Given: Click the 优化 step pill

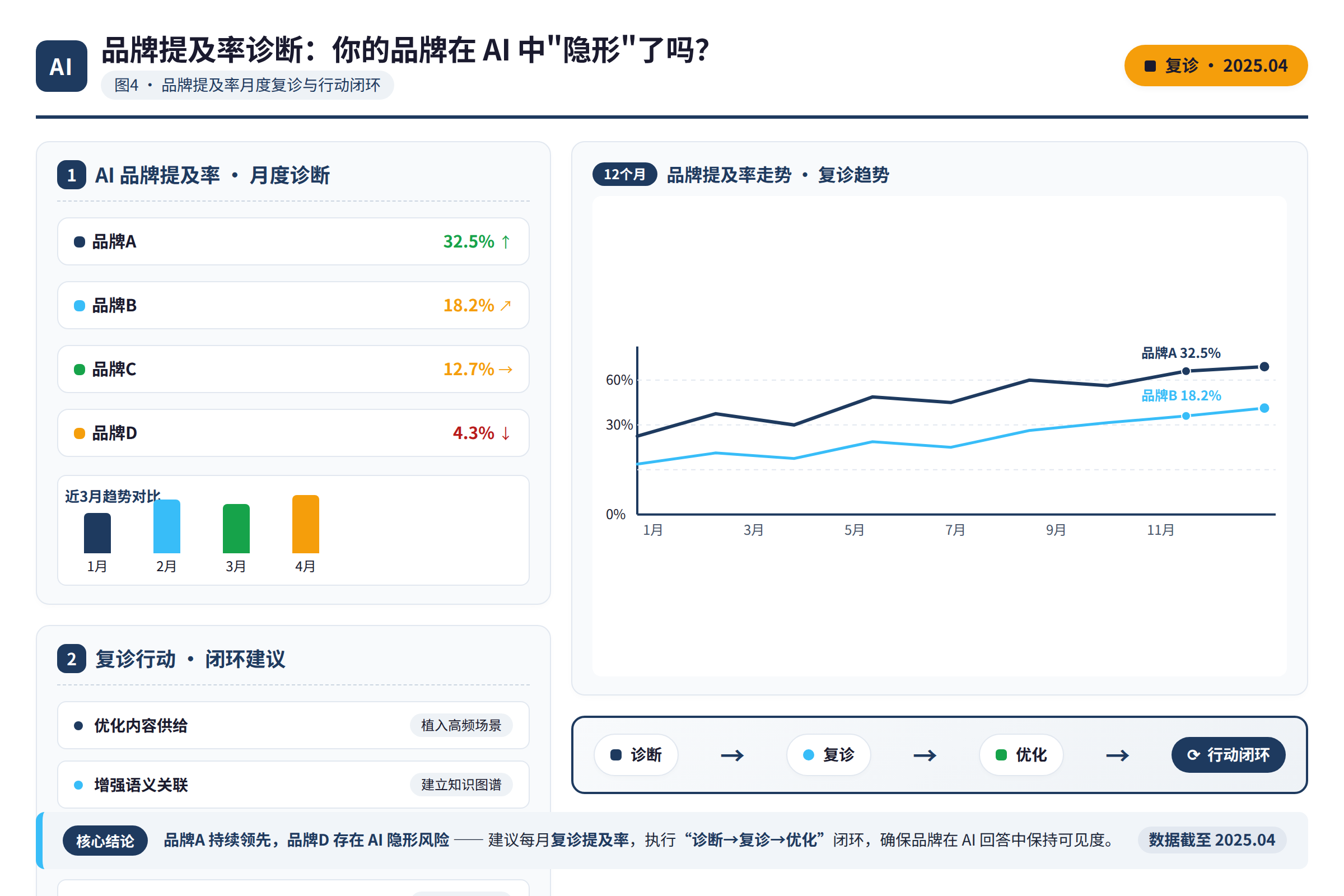Looking at the screenshot, I should point(1021,755).
